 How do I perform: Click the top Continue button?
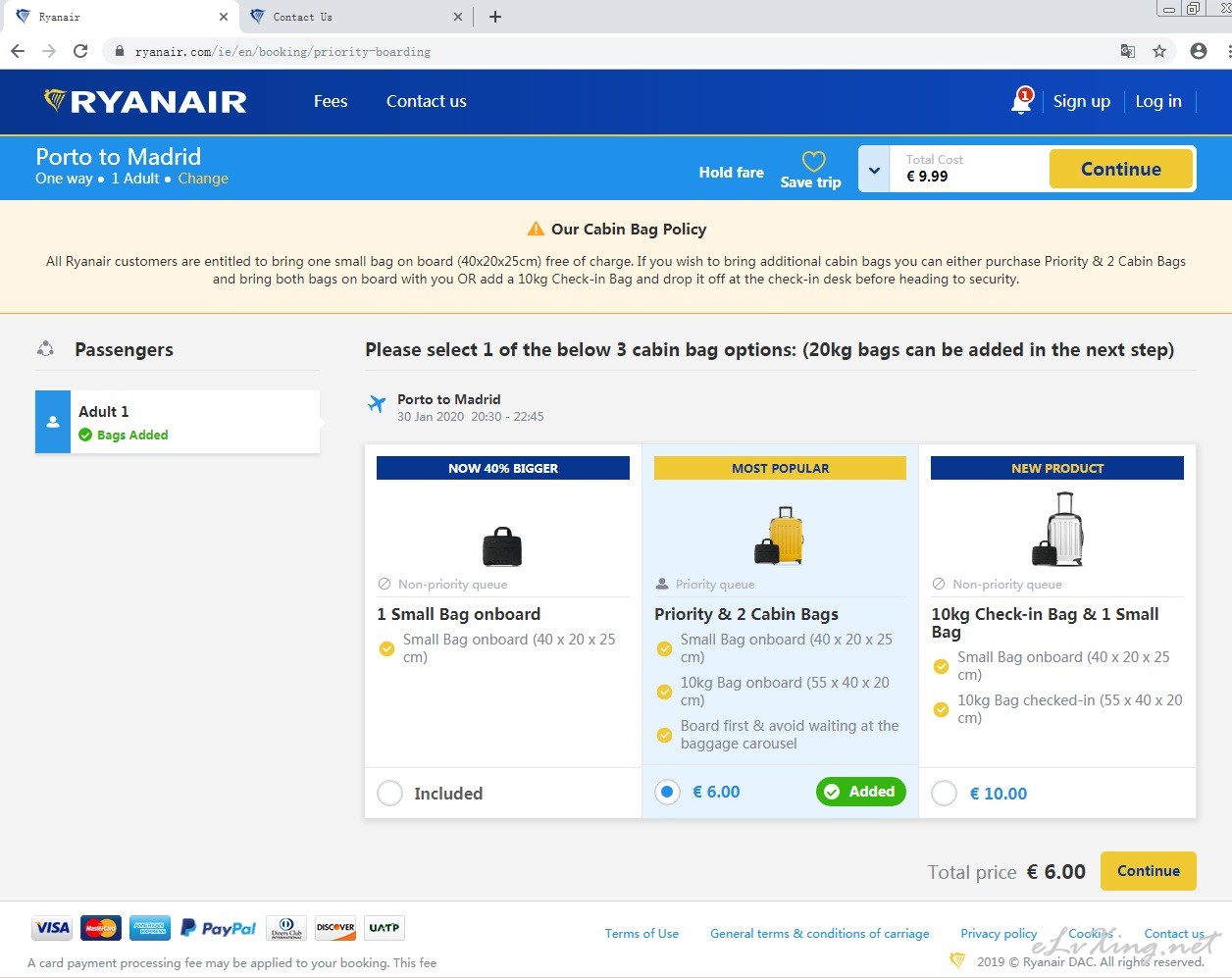point(1121,169)
